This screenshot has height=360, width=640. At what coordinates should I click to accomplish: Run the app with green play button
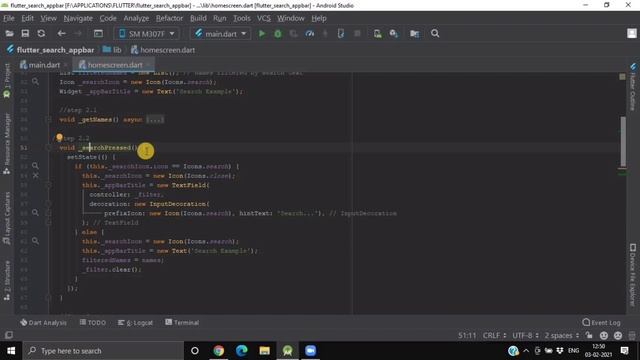(x=262, y=33)
